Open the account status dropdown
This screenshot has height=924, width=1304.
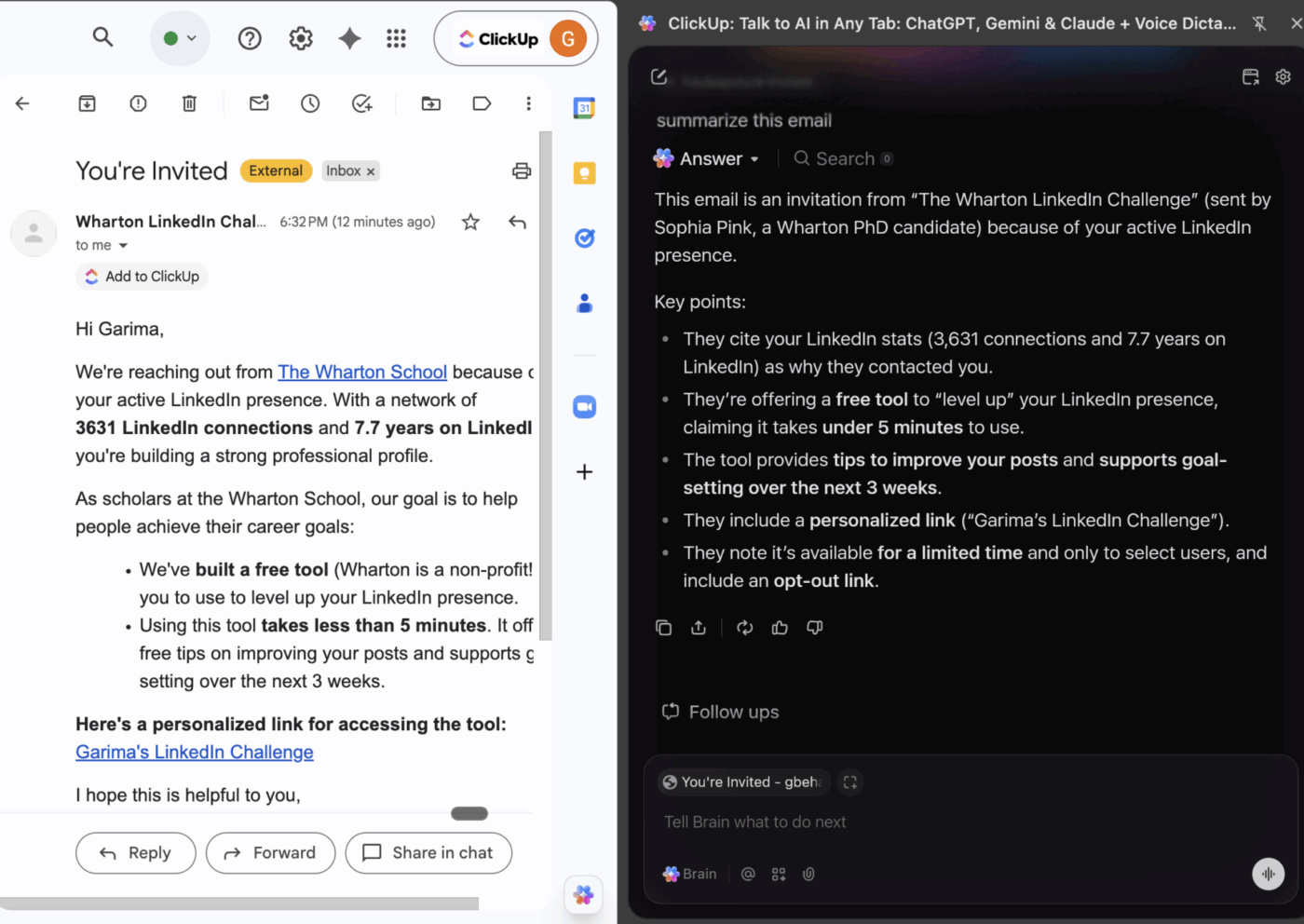(180, 38)
